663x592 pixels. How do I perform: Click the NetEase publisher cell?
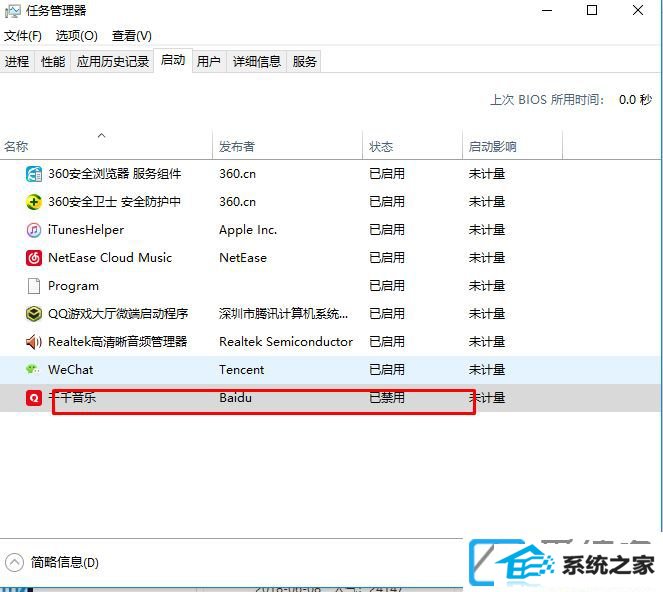tap(243, 258)
